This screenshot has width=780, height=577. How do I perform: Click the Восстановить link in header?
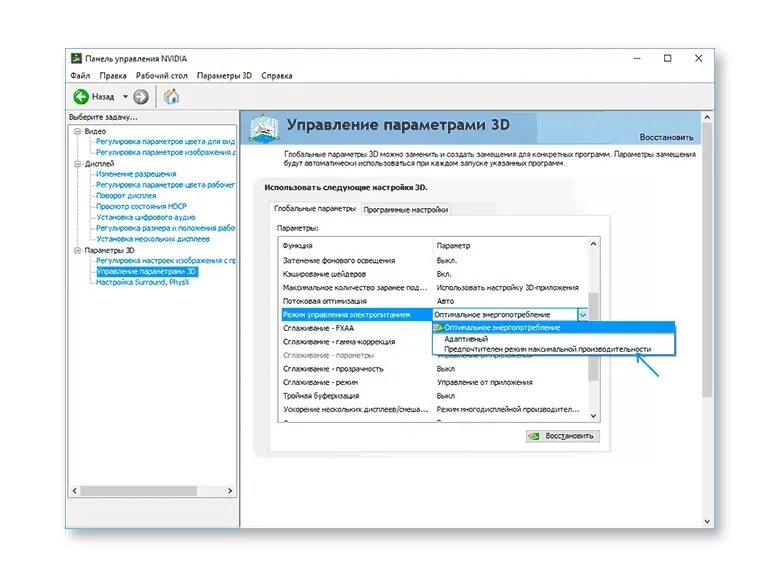(666, 137)
